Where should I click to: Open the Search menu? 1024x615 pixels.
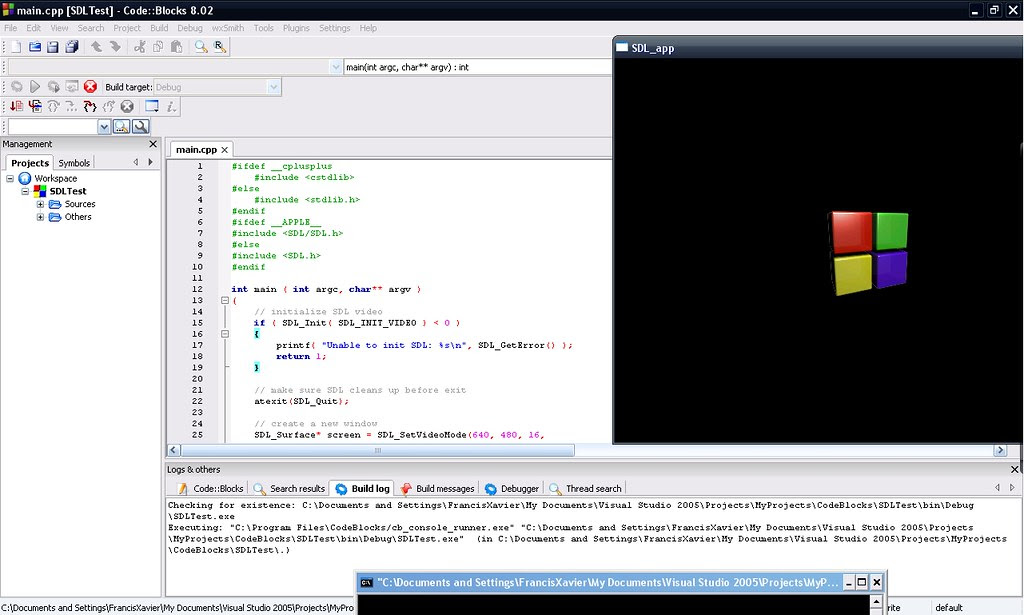[91, 28]
